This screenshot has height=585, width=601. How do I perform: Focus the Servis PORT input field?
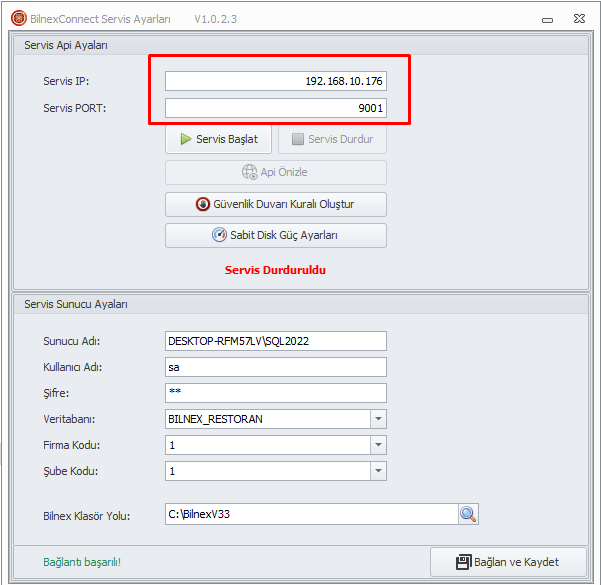[275, 108]
